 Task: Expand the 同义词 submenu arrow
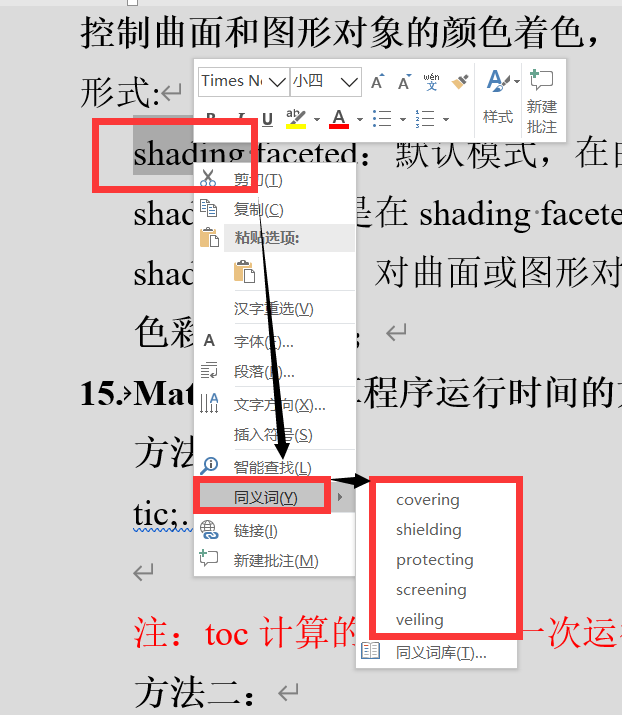[340, 497]
